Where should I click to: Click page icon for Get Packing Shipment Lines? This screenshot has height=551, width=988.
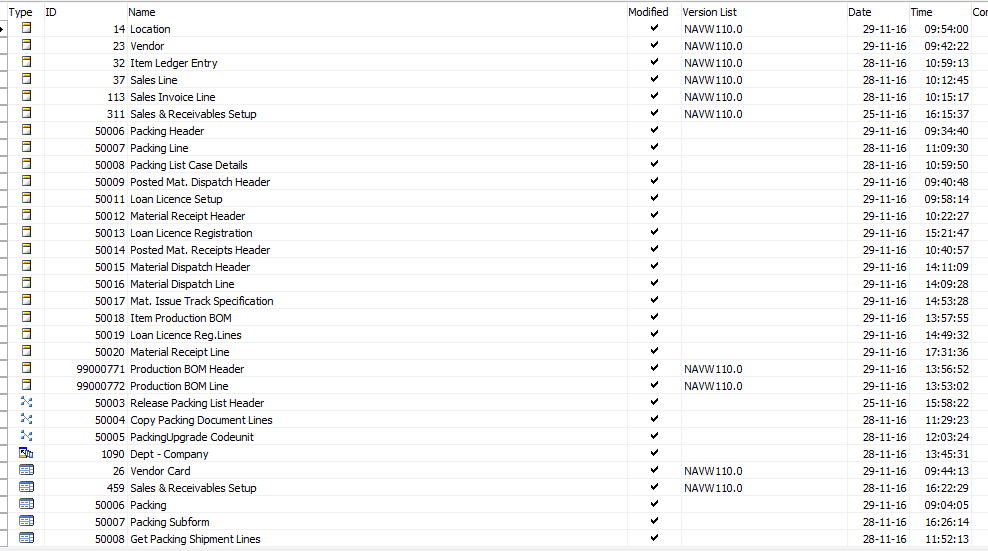click(x=26, y=538)
